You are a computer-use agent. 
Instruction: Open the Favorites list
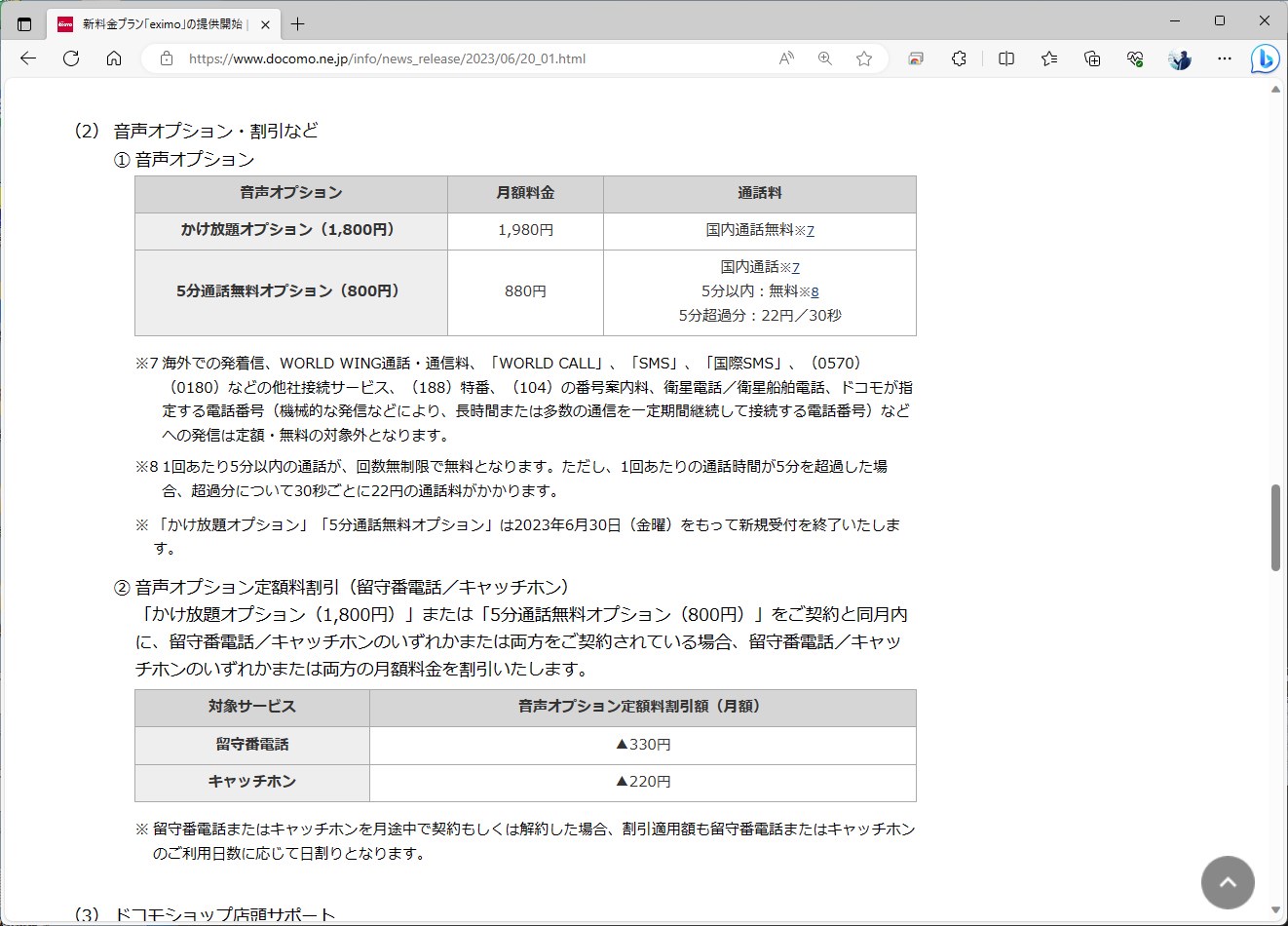[x=1048, y=58]
